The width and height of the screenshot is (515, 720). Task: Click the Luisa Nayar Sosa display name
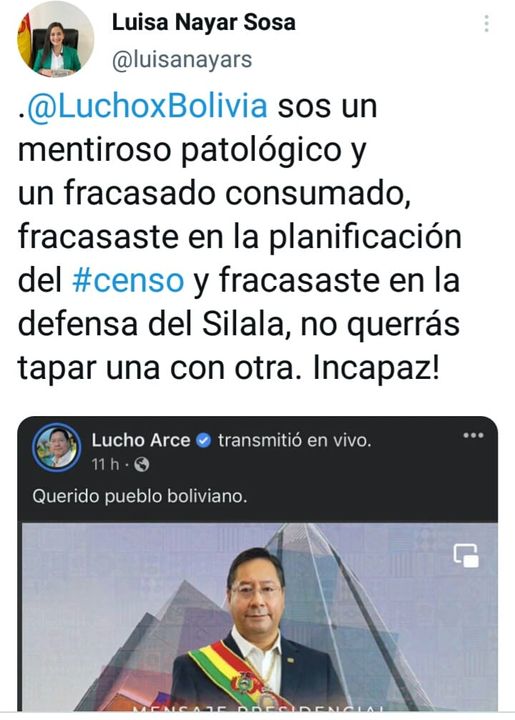point(204,22)
